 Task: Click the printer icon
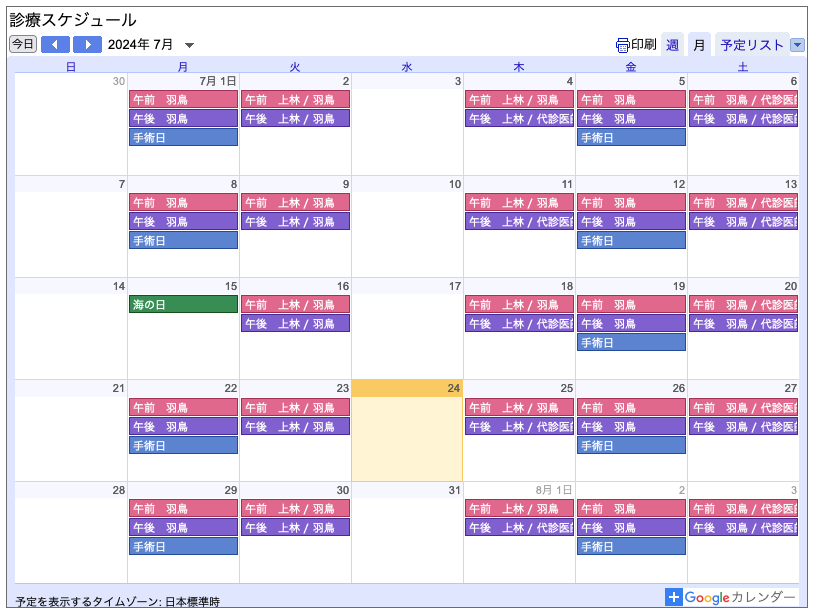pos(622,45)
